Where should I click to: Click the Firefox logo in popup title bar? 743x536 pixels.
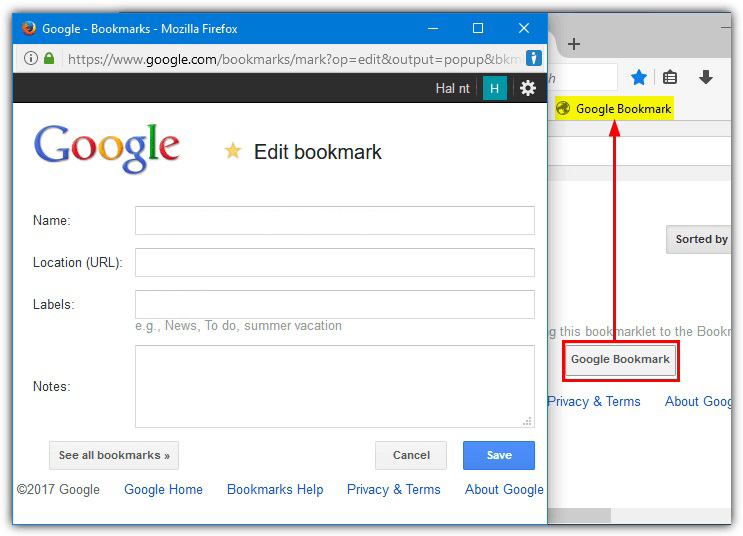(28, 28)
